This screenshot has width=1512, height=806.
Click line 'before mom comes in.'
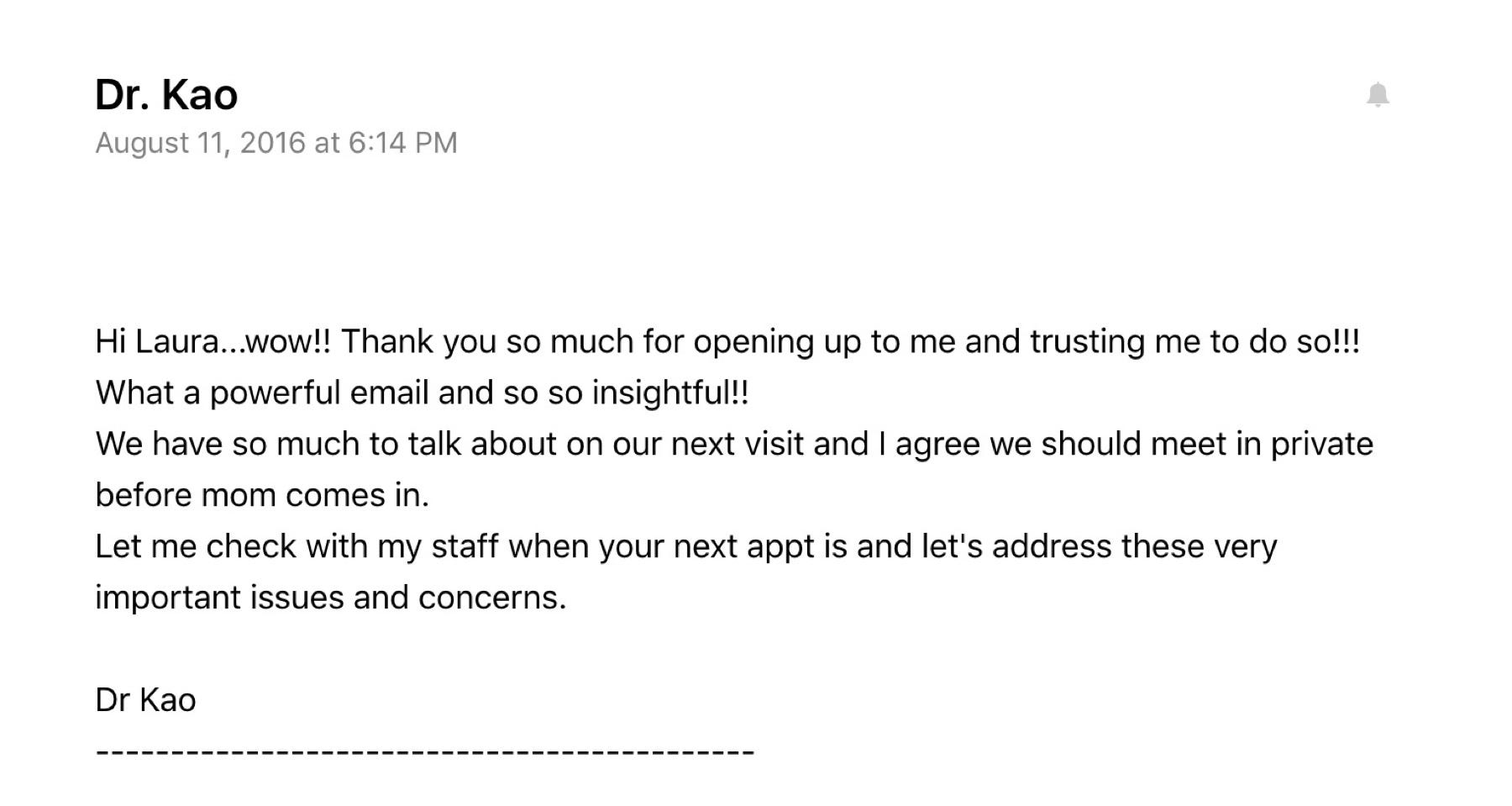(262, 495)
